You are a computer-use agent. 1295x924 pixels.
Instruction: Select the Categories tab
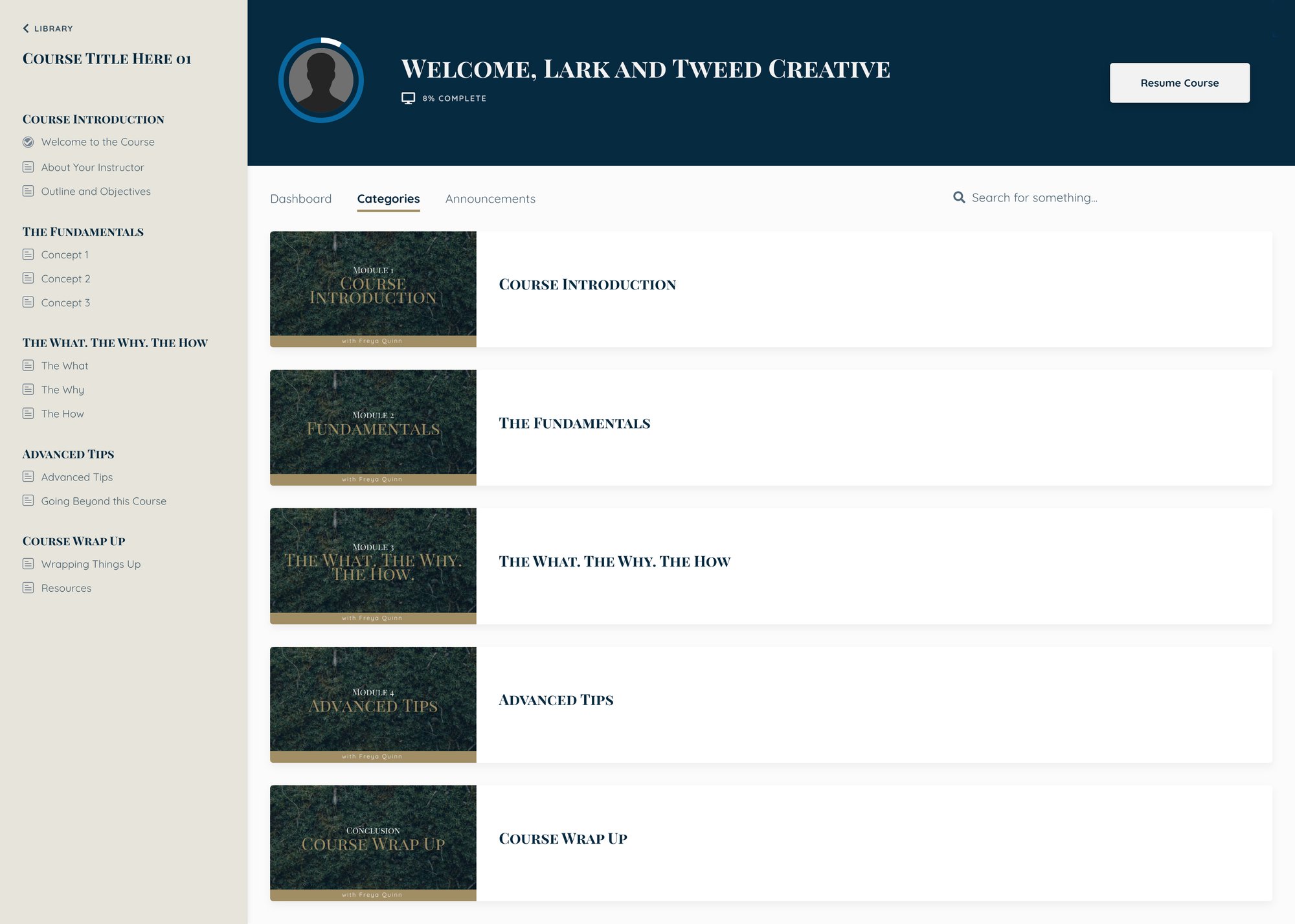(388, 199)
